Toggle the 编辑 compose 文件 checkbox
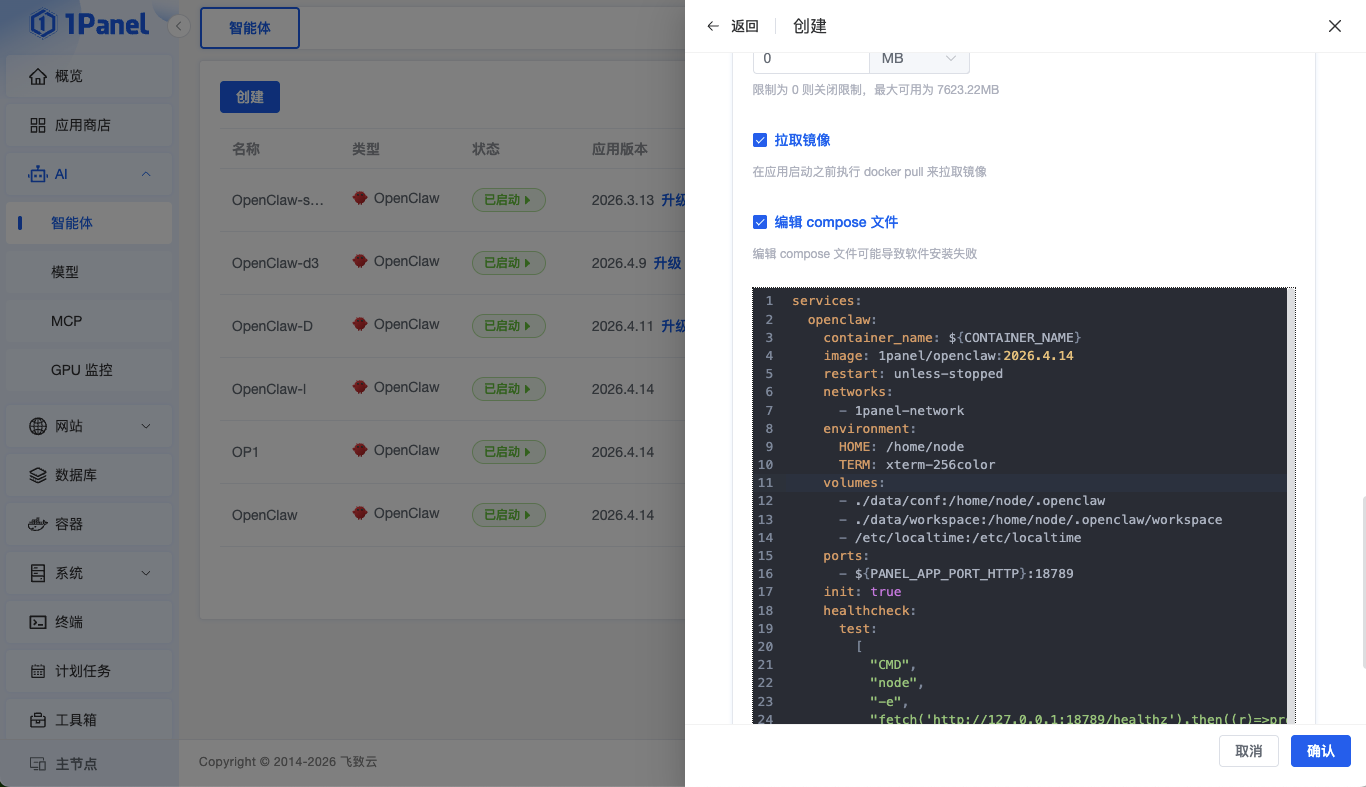The height and width of the screenshot is (787, 1366). [760, 222]
